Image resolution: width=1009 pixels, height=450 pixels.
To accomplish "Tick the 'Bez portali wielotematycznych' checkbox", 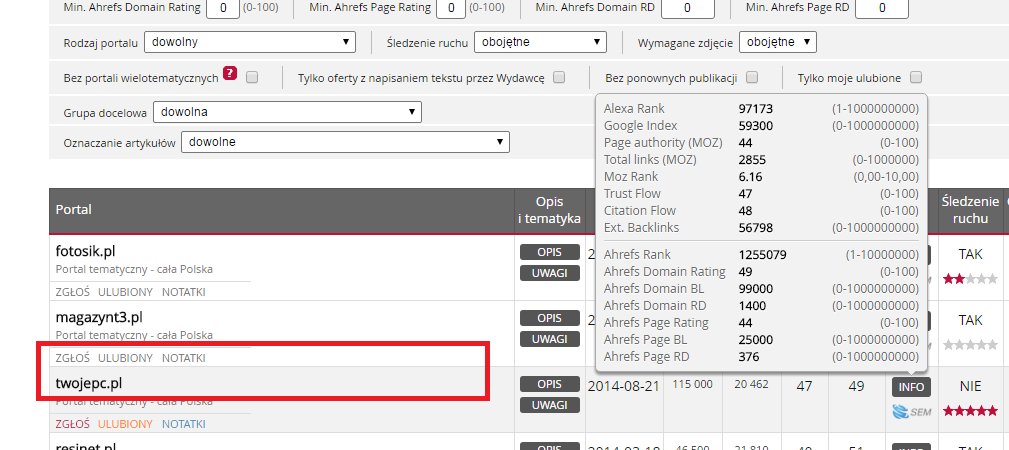I will click(x=252, y=77).
